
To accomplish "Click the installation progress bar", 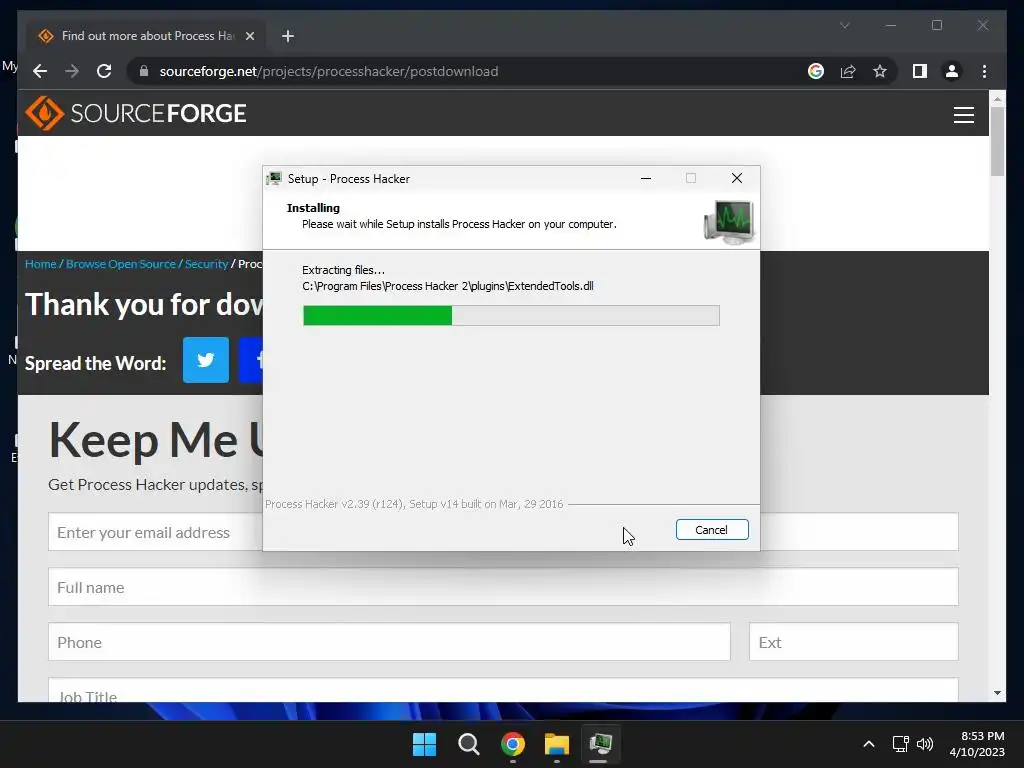I will point(511,315).
